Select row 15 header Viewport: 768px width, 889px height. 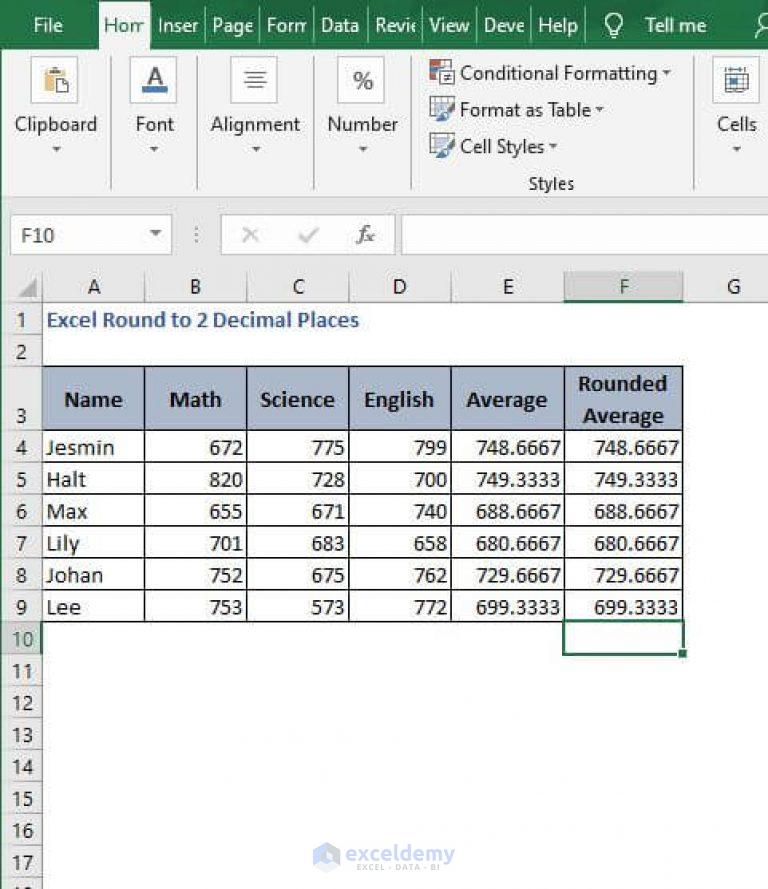22,799
